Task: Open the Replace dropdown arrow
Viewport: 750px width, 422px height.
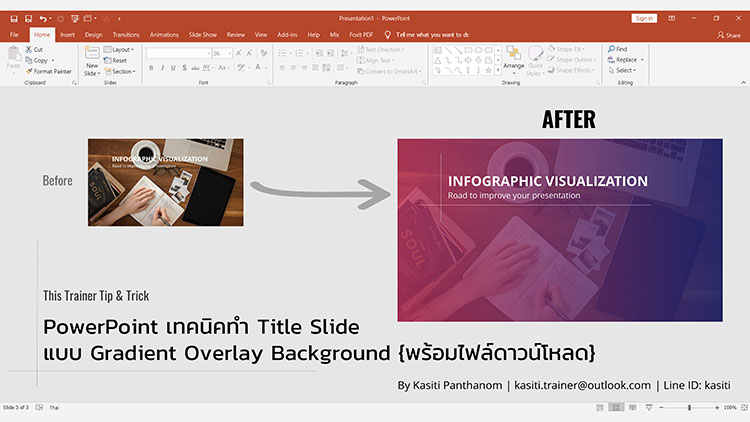Action: click(642, 60)
